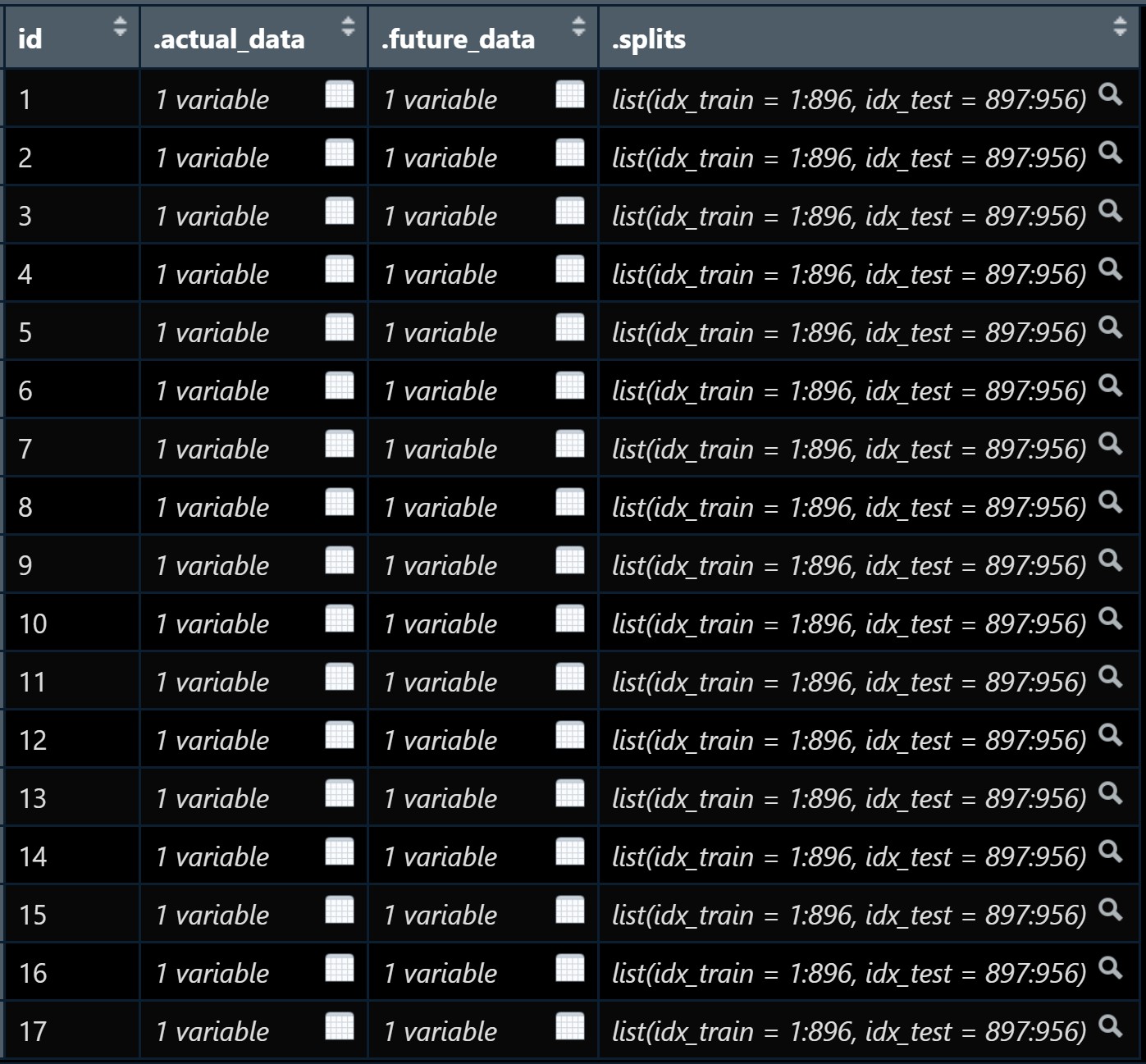The image size is (1146, 1064).
Task: Open the .actual_data table icon in row 17
Action: pyautogui.click(x=339, y=1027)
